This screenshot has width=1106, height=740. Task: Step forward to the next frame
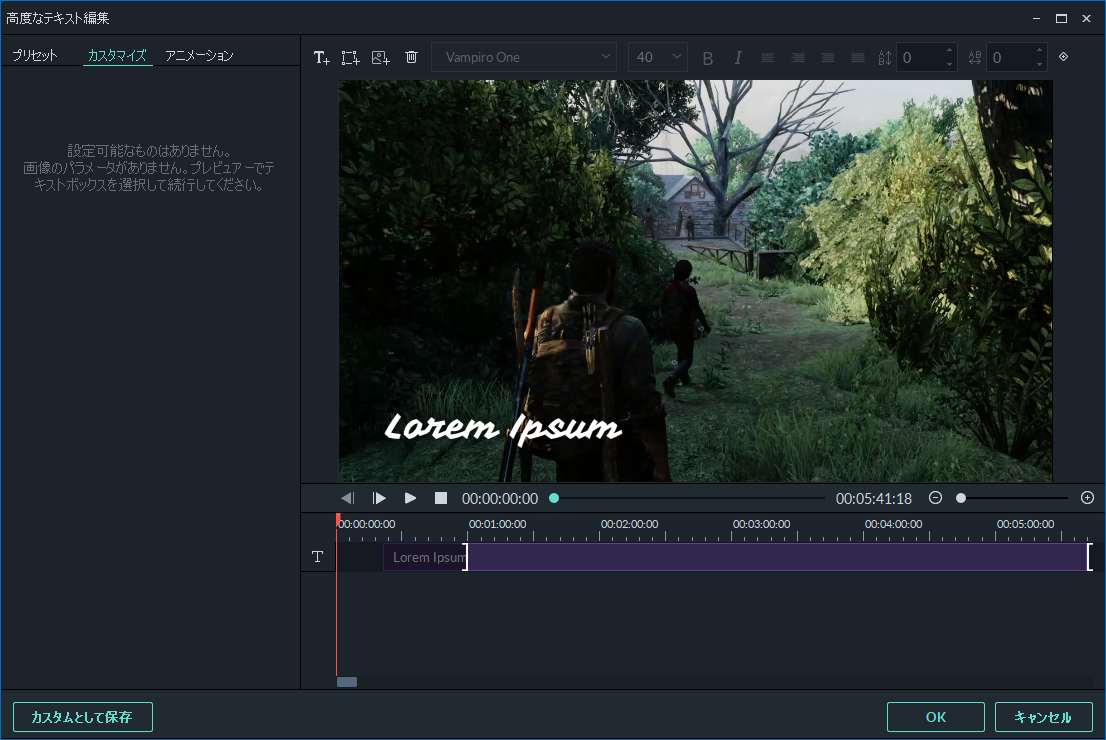(x=379, y=498)
